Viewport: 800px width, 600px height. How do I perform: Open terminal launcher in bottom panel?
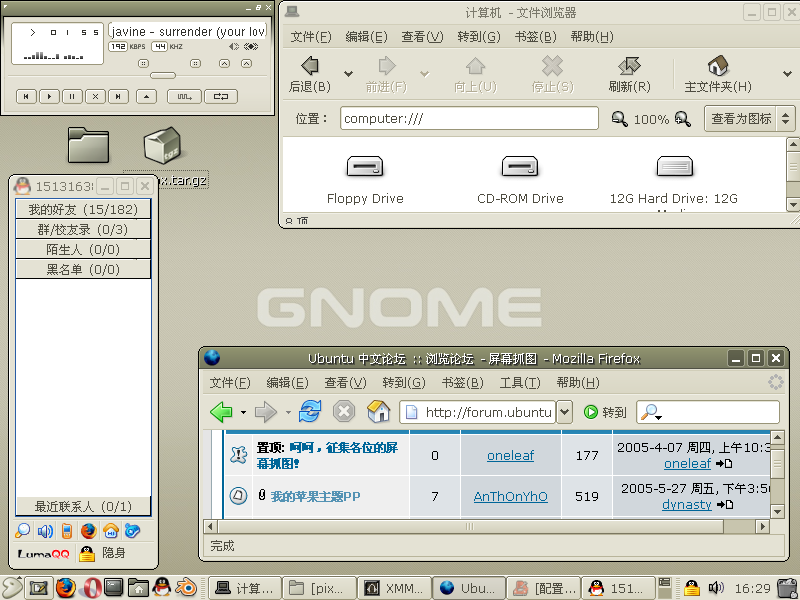coord(114,587)
